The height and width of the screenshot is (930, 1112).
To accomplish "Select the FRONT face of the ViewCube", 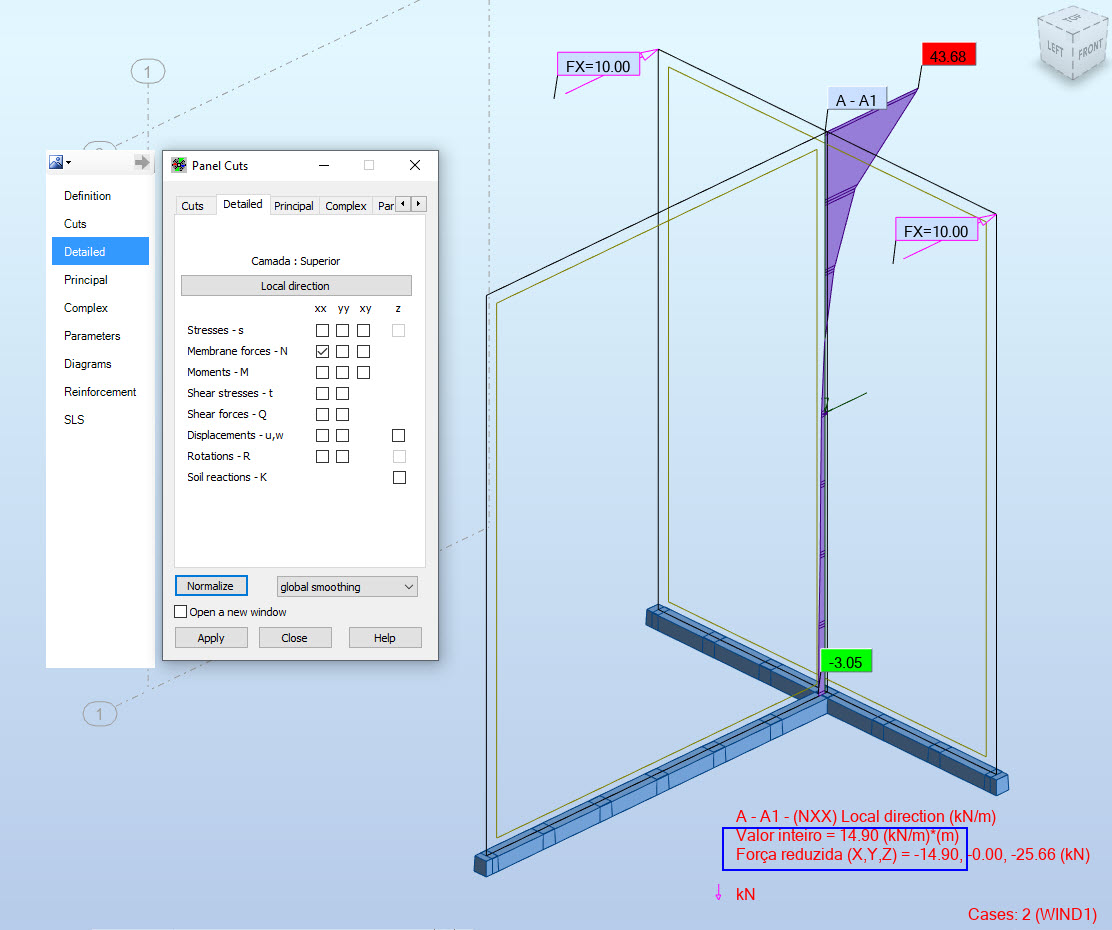I will click(x=1089, y=49).
